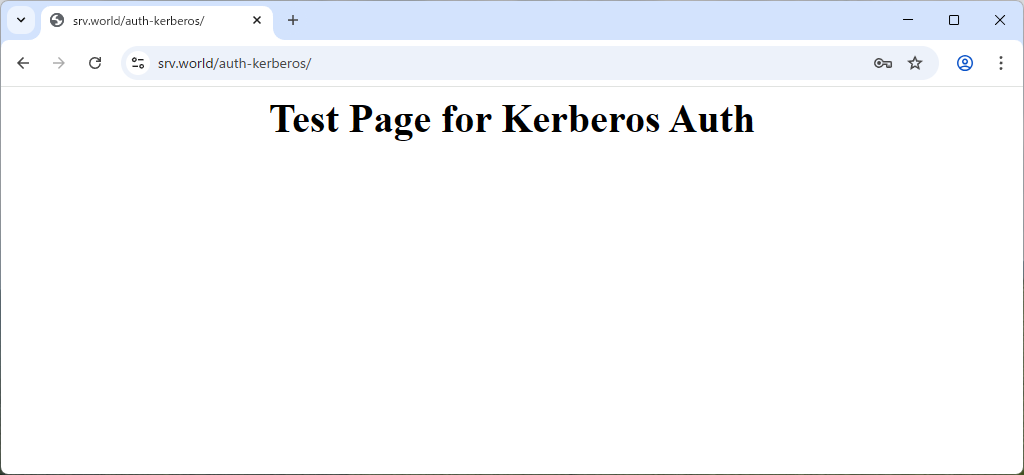
Task: Bookmark this page with the star icon
Action: tap(915, 63)
